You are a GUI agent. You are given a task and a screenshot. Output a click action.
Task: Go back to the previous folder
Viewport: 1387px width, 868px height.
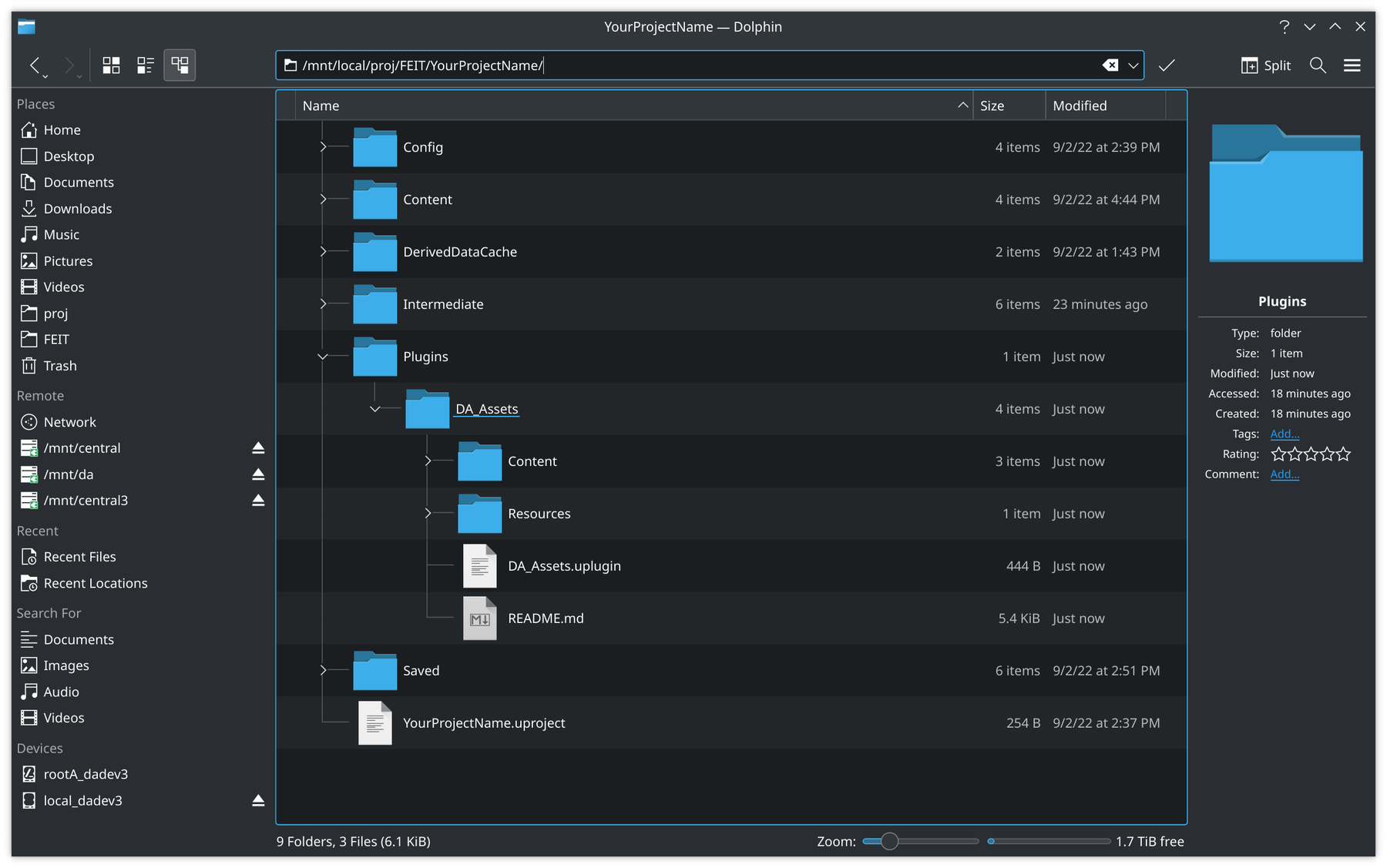35,65
